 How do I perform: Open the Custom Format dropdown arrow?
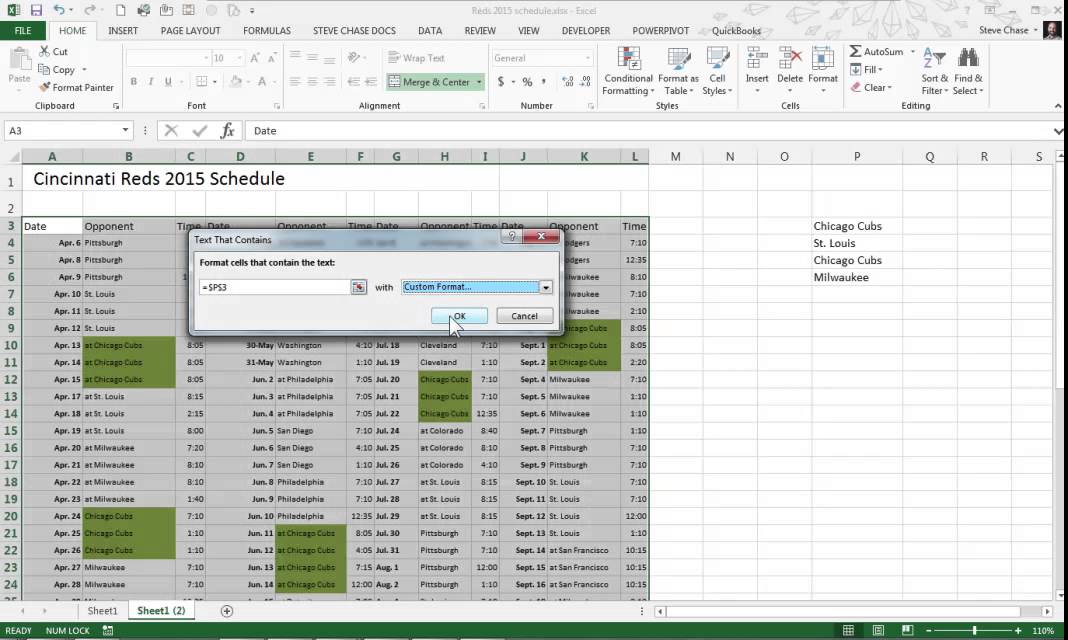click(546, 287)
